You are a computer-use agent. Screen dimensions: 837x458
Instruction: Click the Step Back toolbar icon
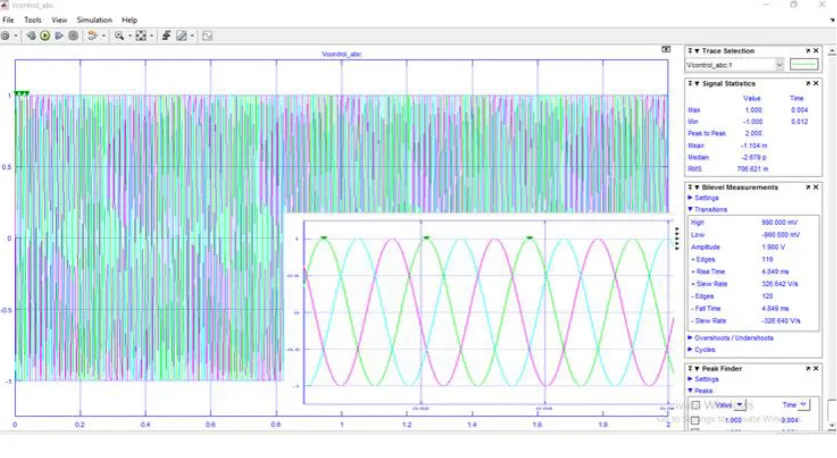click(31, 36)
